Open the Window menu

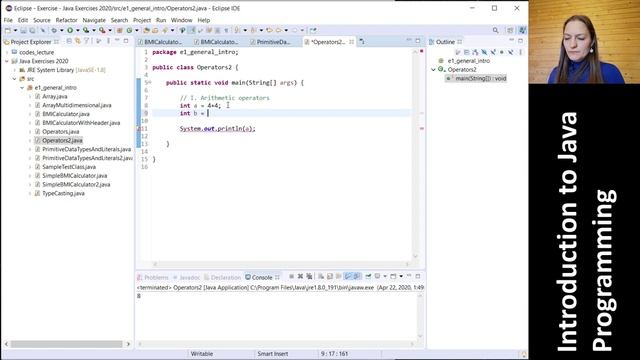tap(182, 20)
